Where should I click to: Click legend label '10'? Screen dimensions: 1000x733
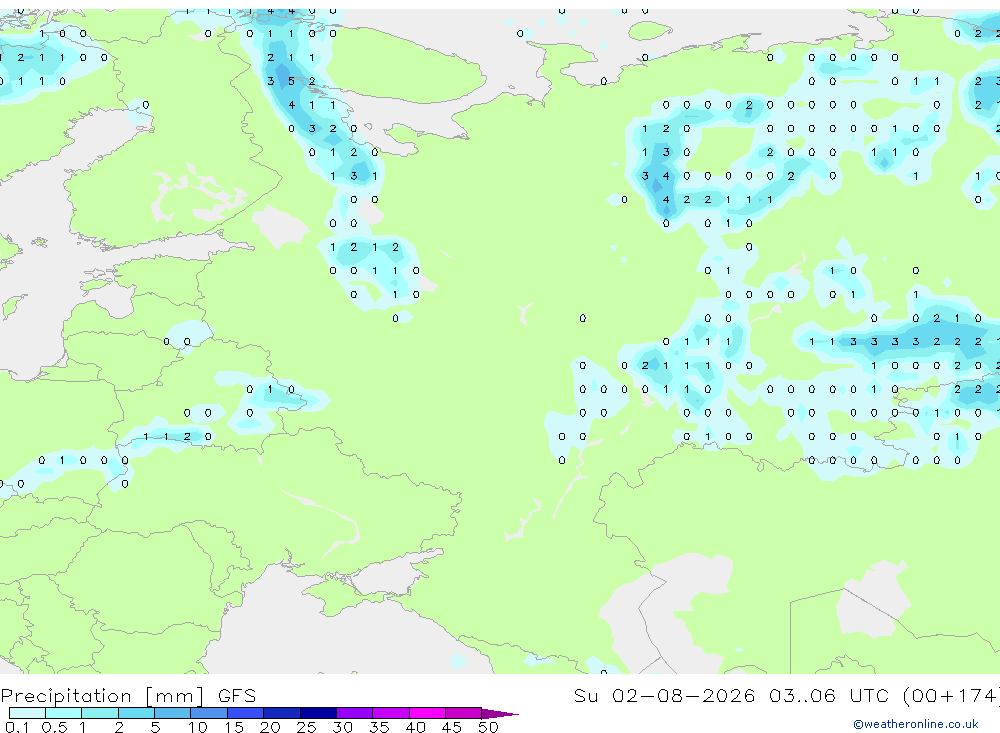click(x=198, y=727)
